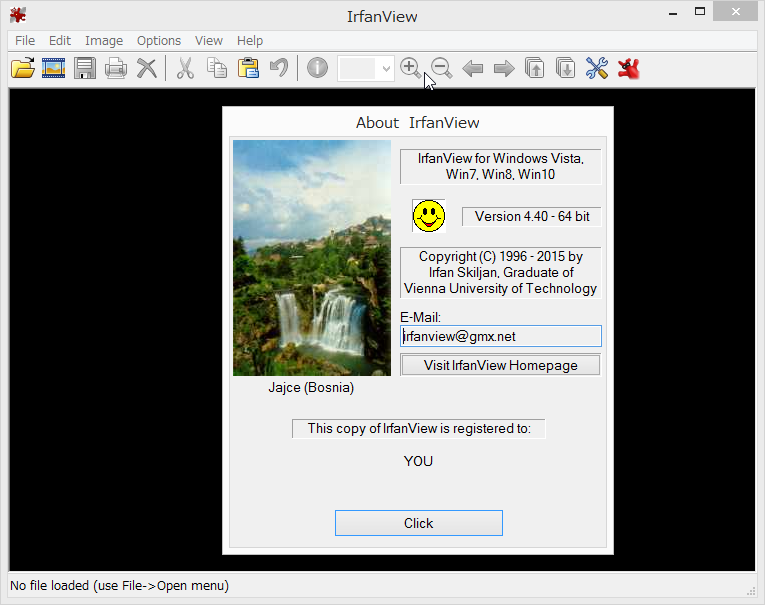Click the Open file folder icon
This screenshot has width=765, height=605.
pyautogui.click(x=23, y=68)
